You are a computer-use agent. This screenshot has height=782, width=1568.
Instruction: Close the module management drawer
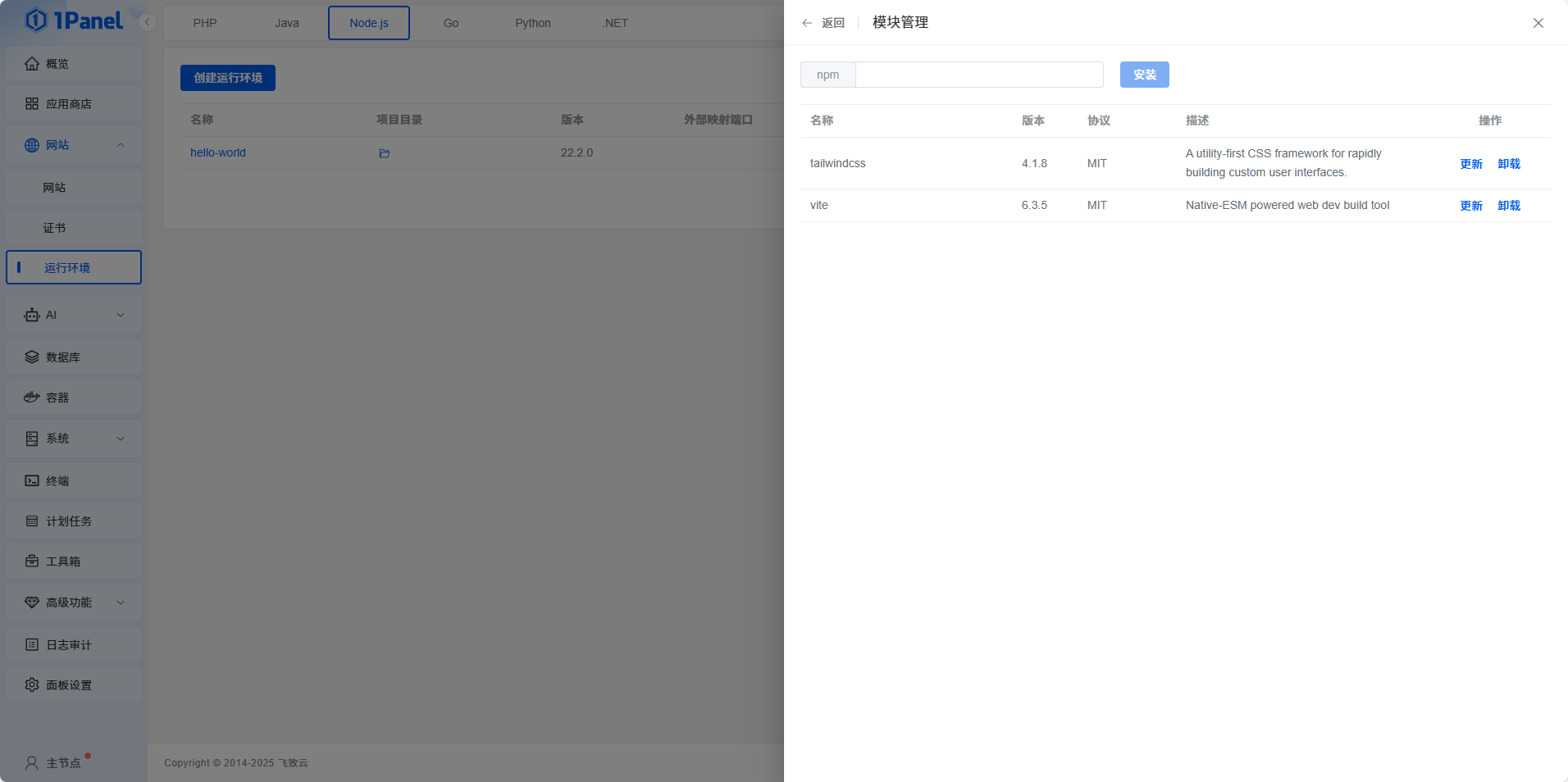point(1538,23)
